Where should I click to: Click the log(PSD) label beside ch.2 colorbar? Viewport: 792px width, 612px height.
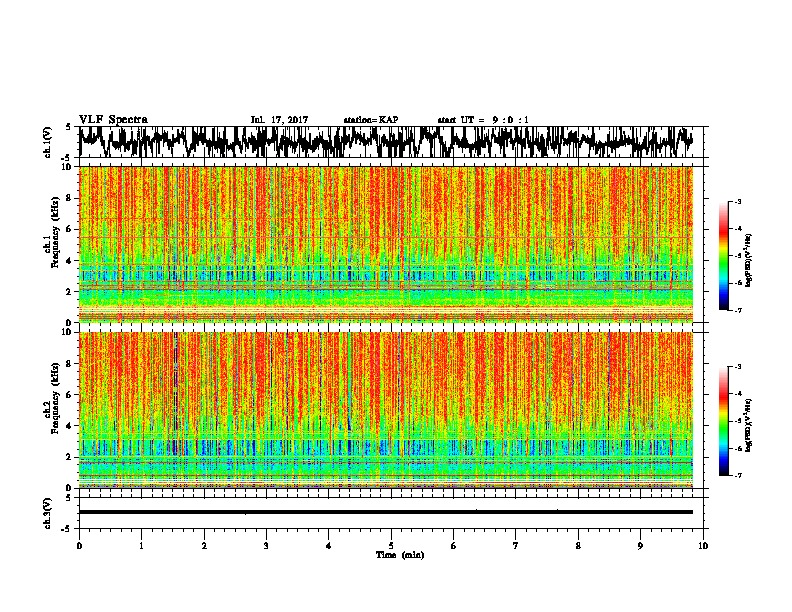point(749,425)
